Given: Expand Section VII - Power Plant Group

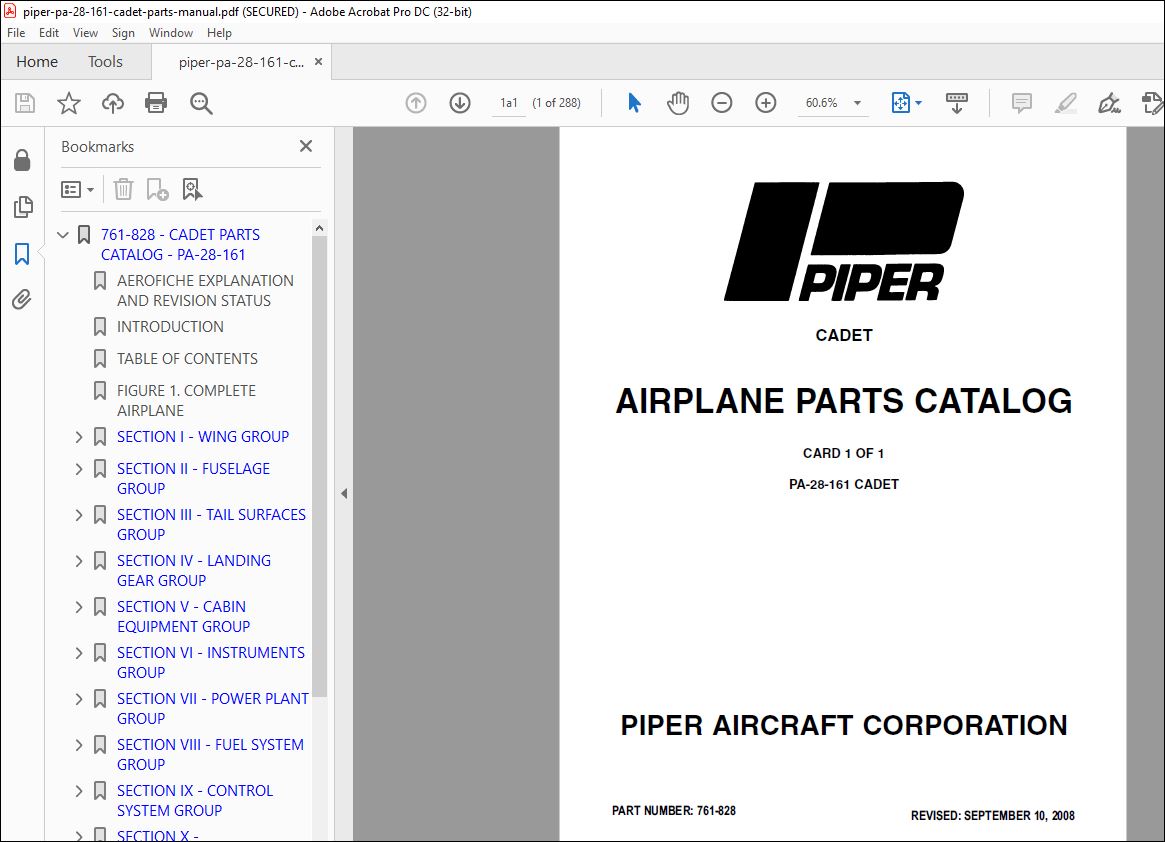Looking at the screenshot, I should click(x=79, y=699).
